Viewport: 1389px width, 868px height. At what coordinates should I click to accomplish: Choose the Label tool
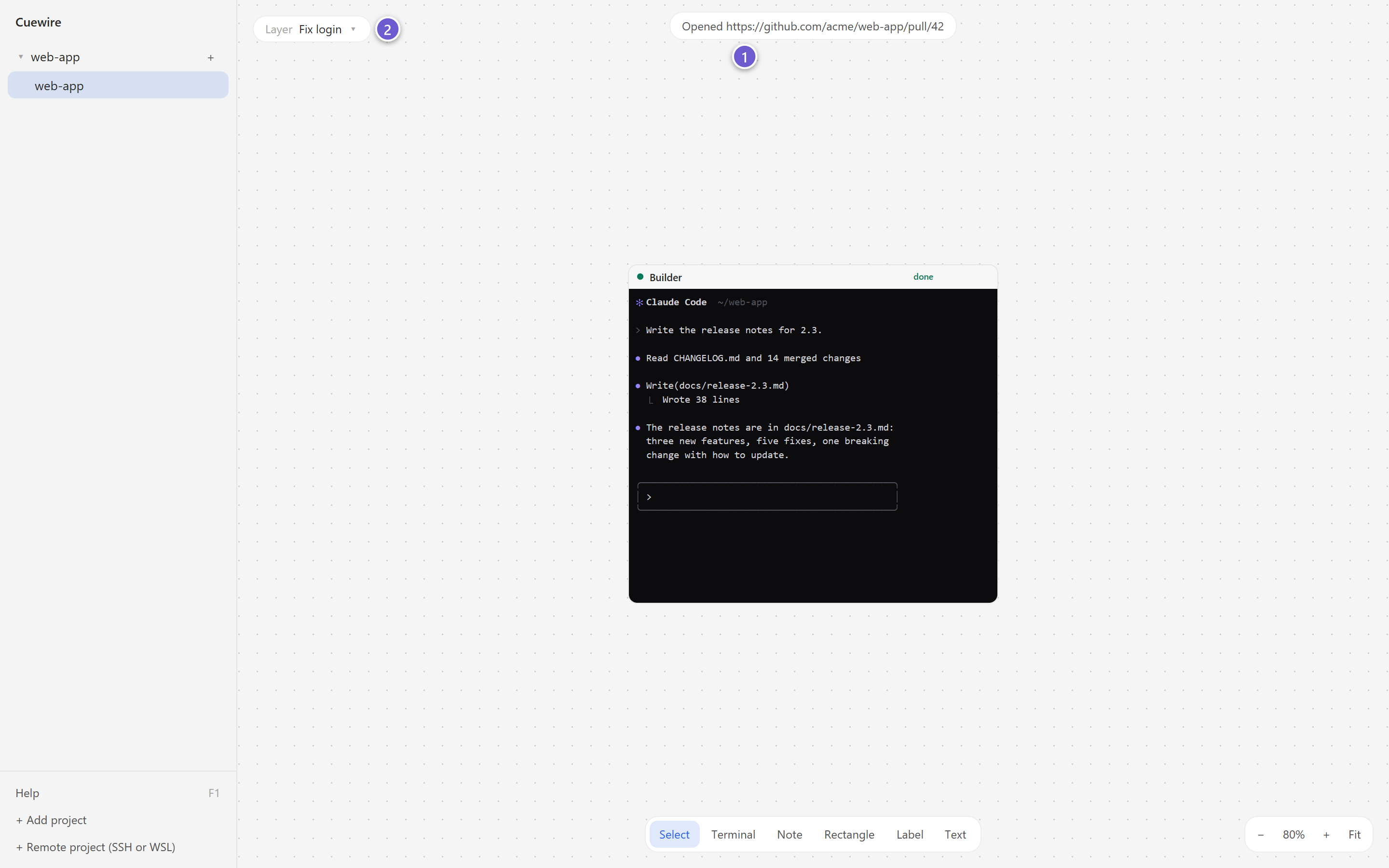click(x=910, y=834)
